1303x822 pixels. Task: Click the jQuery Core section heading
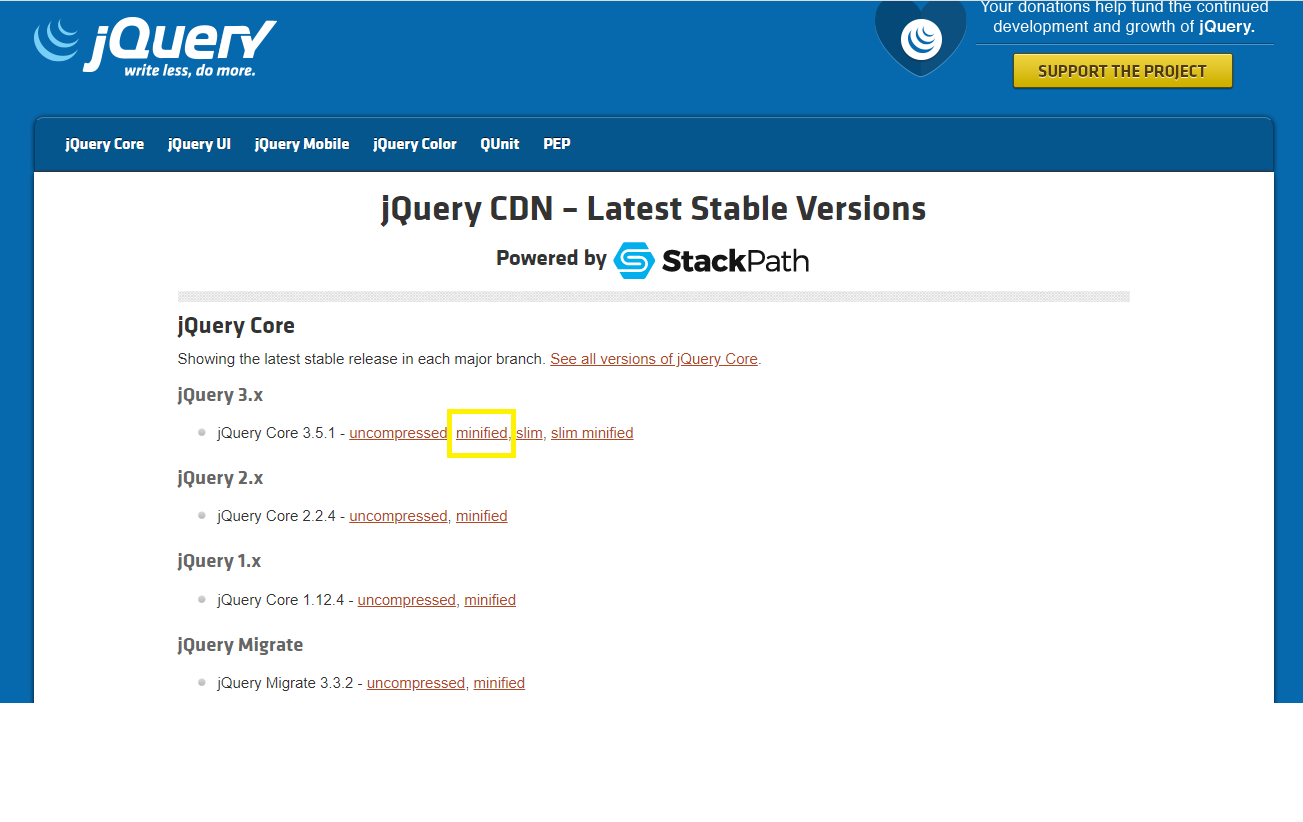point(236,326)
